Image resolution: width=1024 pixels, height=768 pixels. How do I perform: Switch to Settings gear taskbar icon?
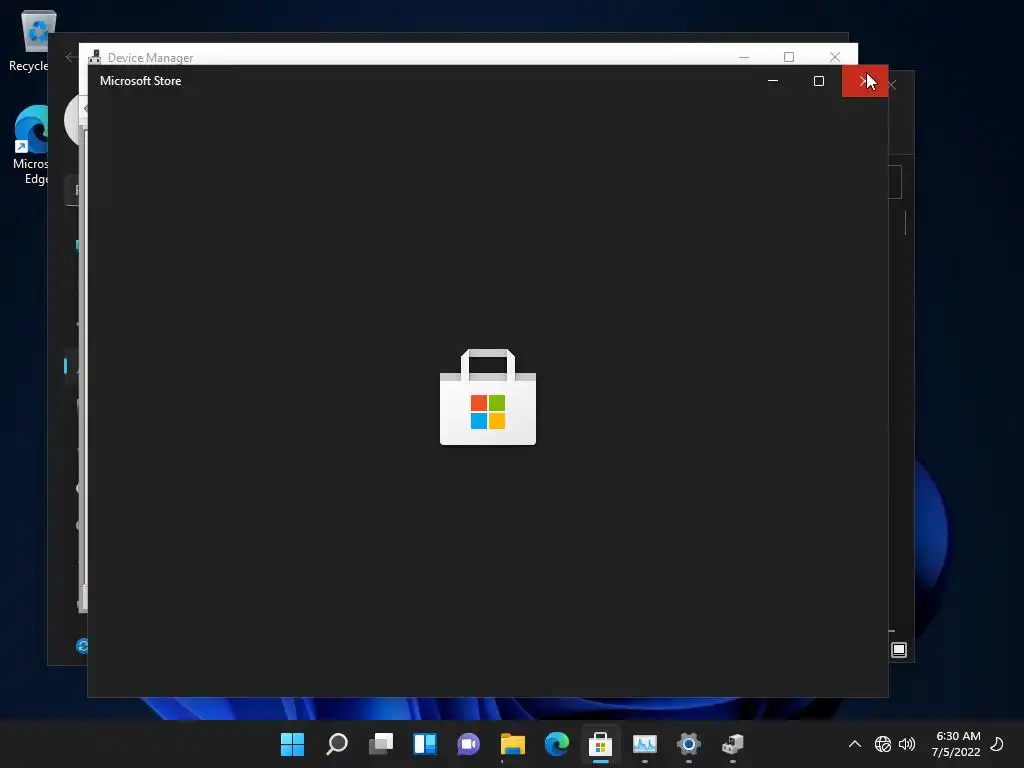[x=688, y=744]
